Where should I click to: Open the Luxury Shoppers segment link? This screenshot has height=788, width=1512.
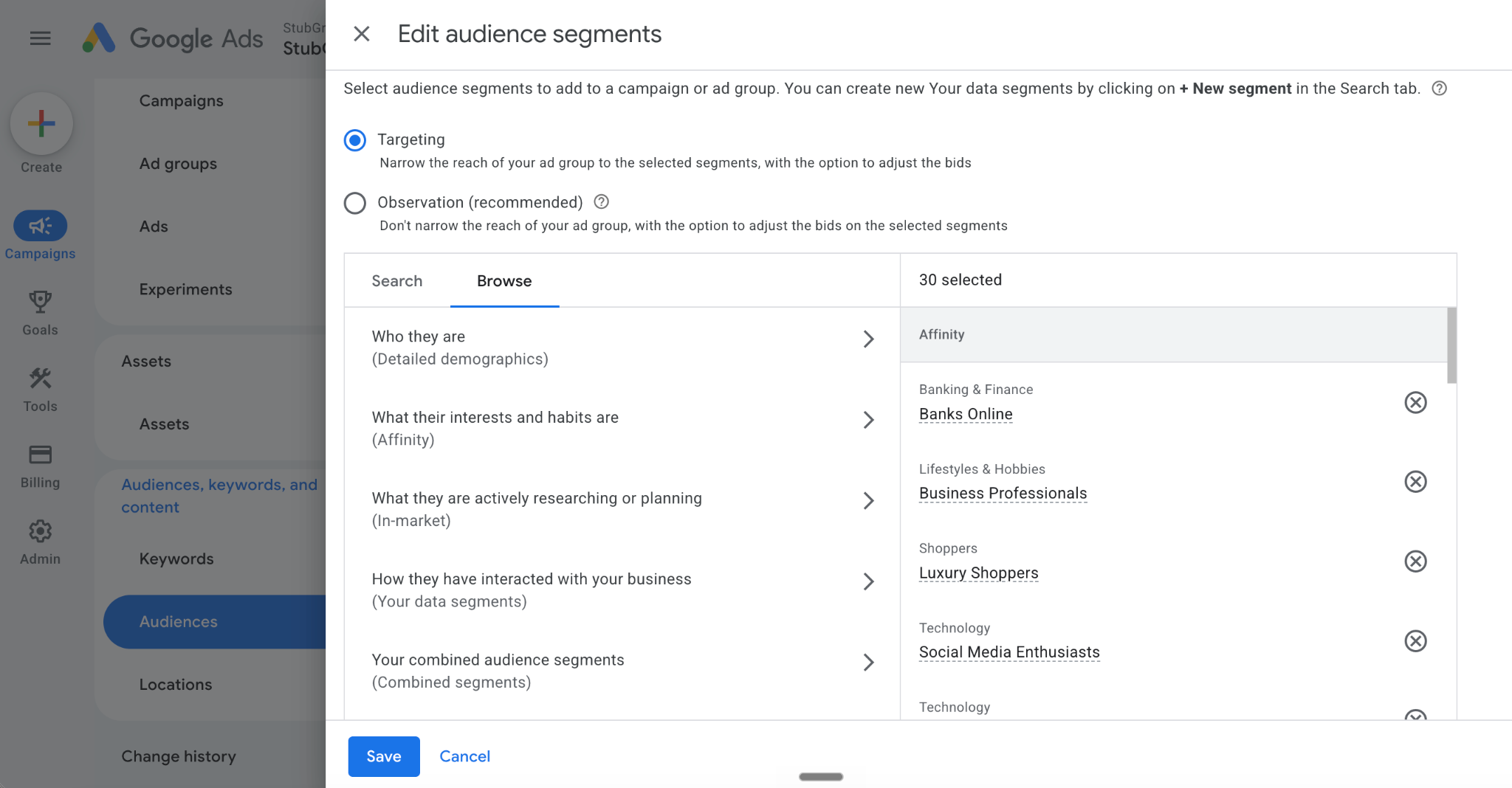point(978,573)
